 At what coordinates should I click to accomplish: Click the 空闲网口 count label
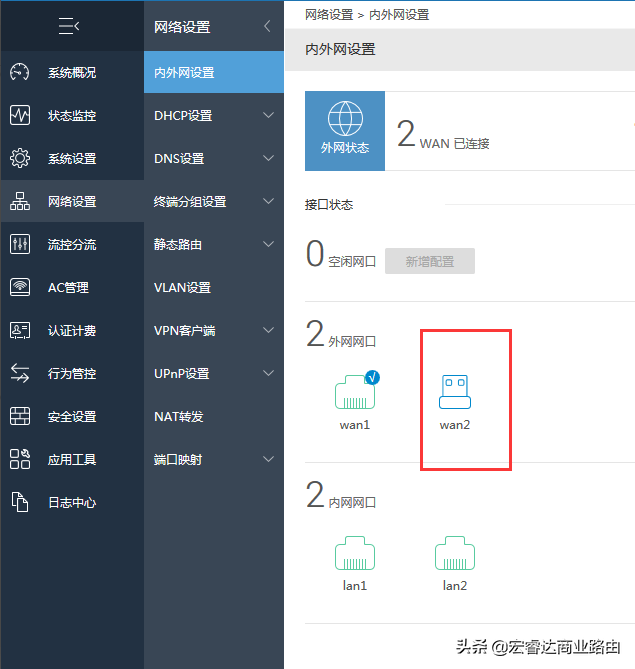point(352,262)
